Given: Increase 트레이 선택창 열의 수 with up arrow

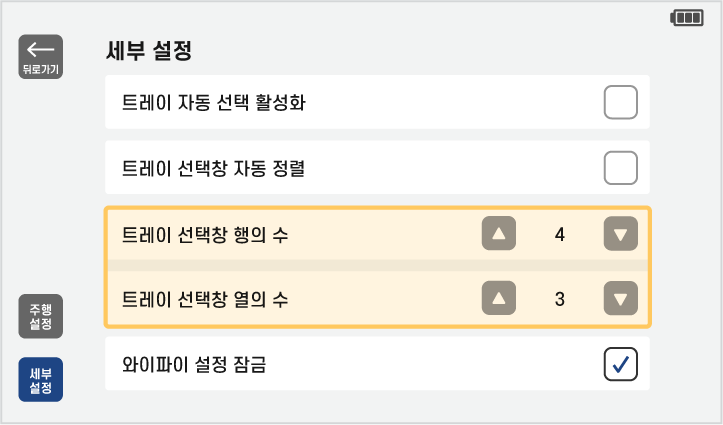Looking at the screenshot, I should [x=499, y=298].
